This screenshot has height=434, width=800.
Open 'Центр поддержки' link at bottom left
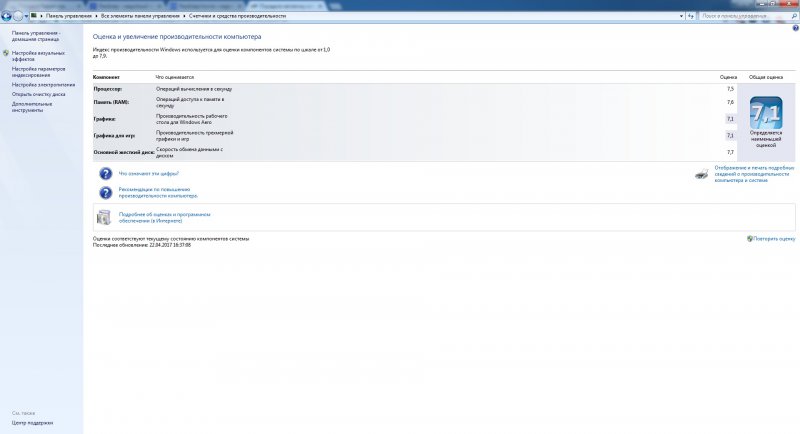[33, 423]
